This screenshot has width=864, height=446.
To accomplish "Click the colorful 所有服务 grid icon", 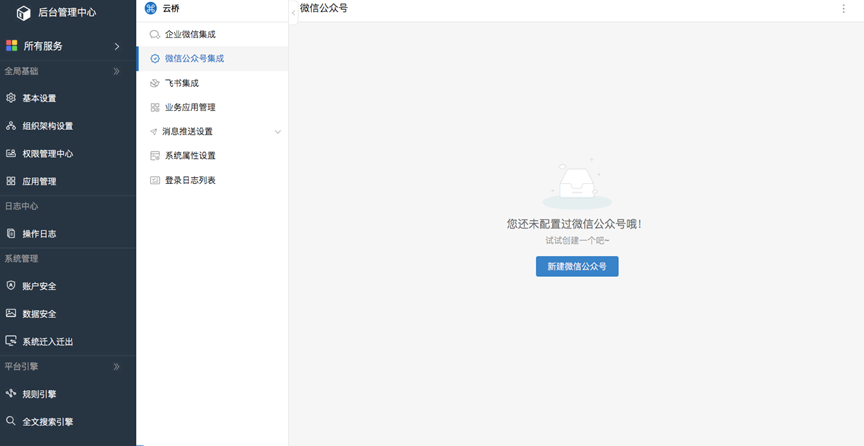I will click(x=12, y=46).
